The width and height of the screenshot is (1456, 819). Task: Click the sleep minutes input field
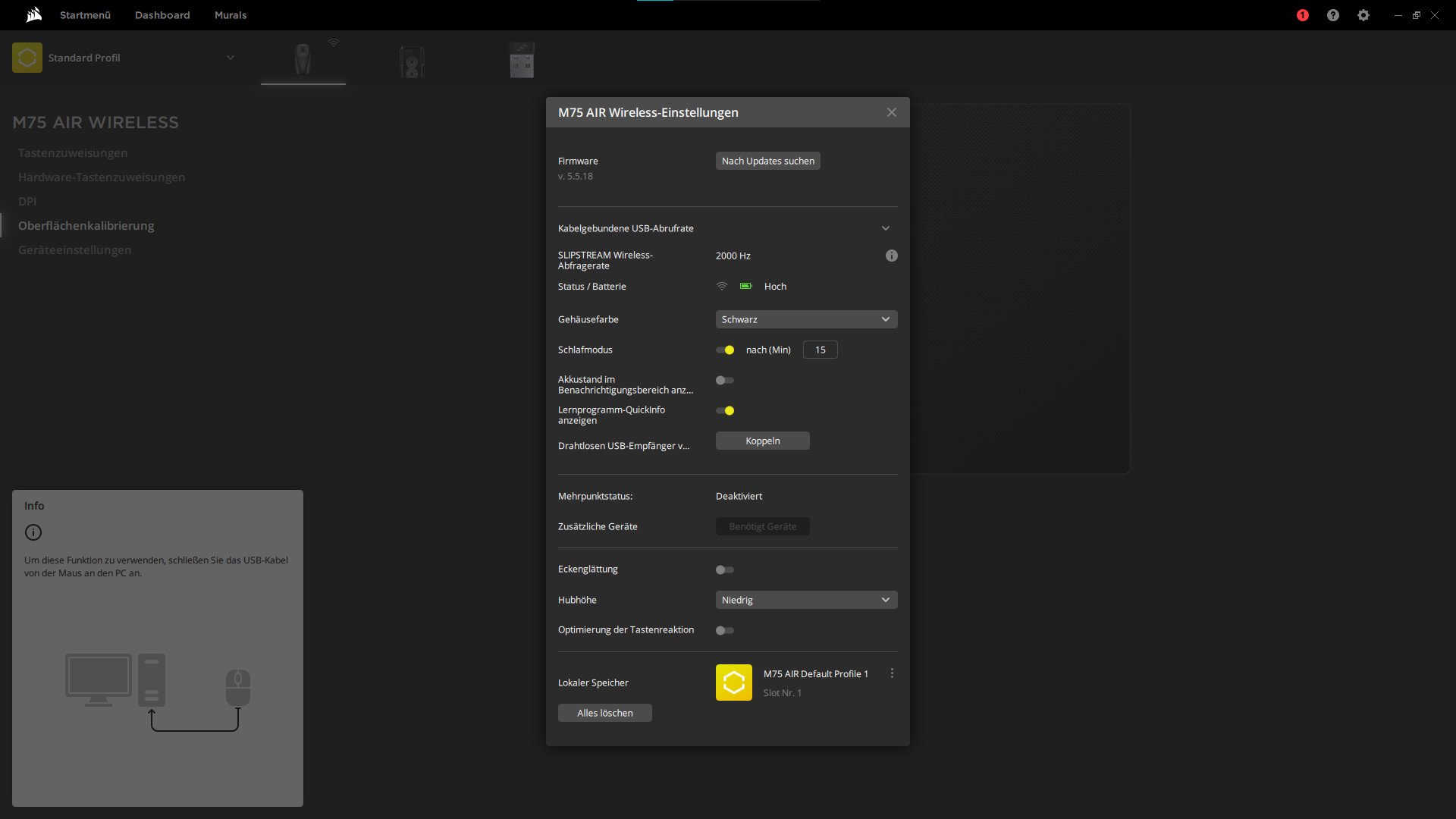coord(820,350)
